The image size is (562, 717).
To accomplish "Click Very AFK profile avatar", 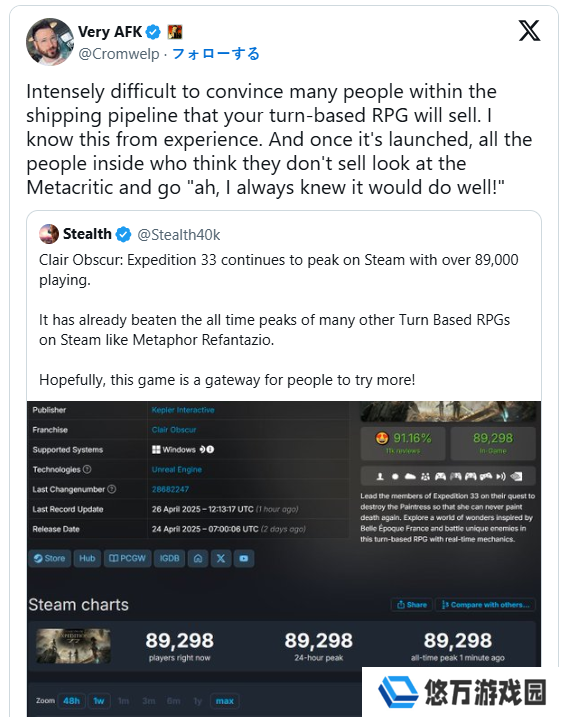I will coord(49,42).
